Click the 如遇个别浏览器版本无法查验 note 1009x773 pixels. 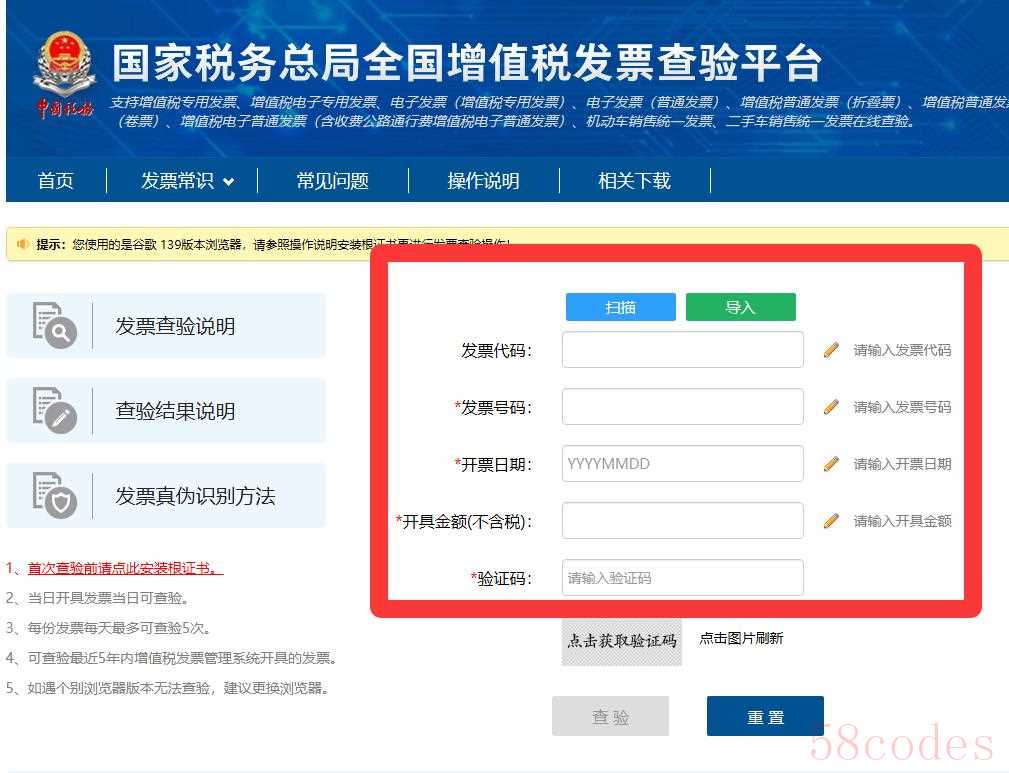coord(169,688)
